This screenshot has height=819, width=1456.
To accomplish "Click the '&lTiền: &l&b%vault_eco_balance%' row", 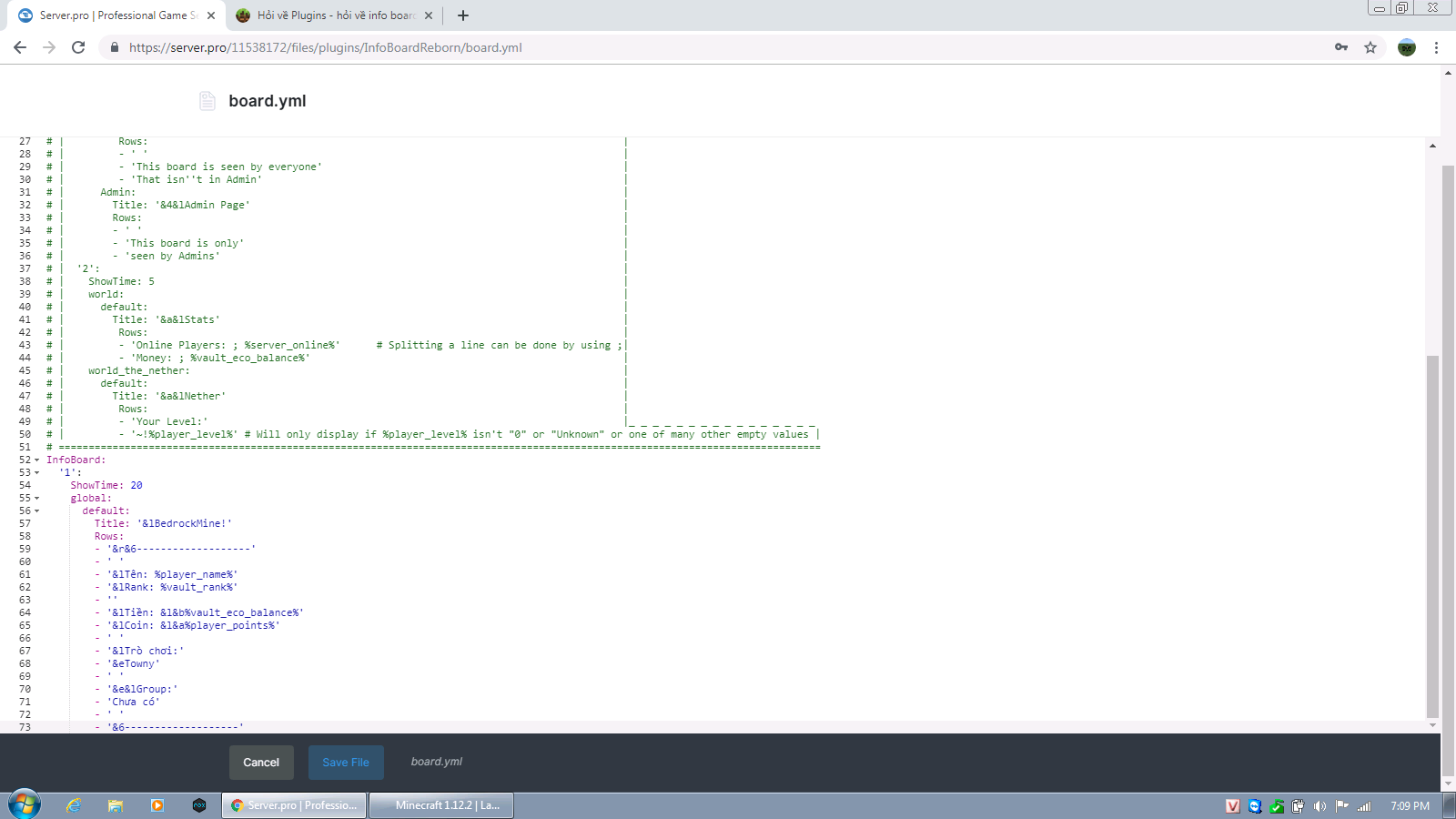I will click(x=199, y=613).
